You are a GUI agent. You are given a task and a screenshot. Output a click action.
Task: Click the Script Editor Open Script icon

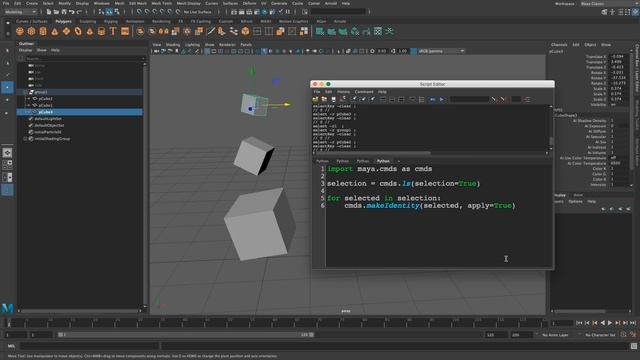point(315,99)
